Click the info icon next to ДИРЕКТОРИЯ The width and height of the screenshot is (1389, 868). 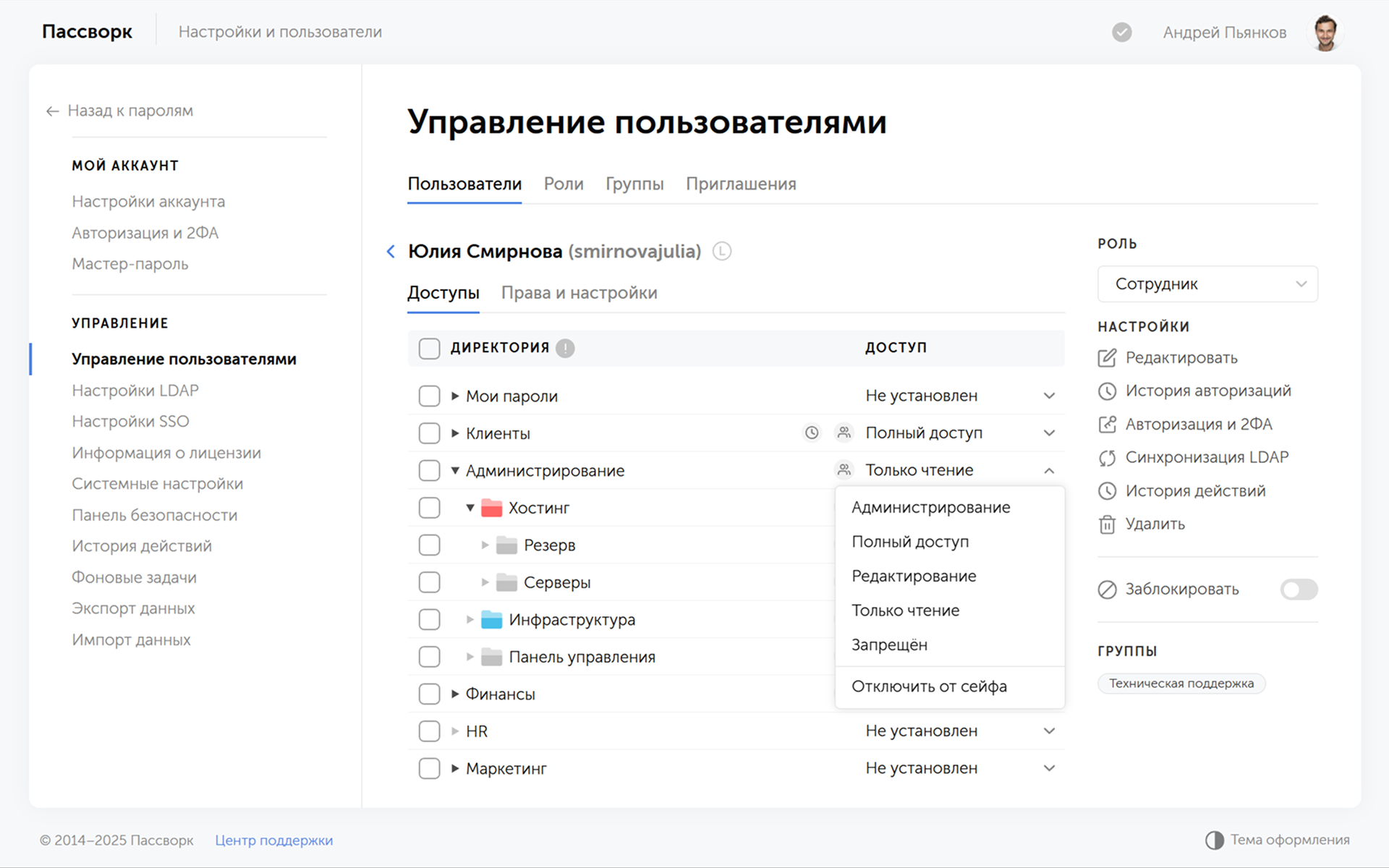[565, 348]
